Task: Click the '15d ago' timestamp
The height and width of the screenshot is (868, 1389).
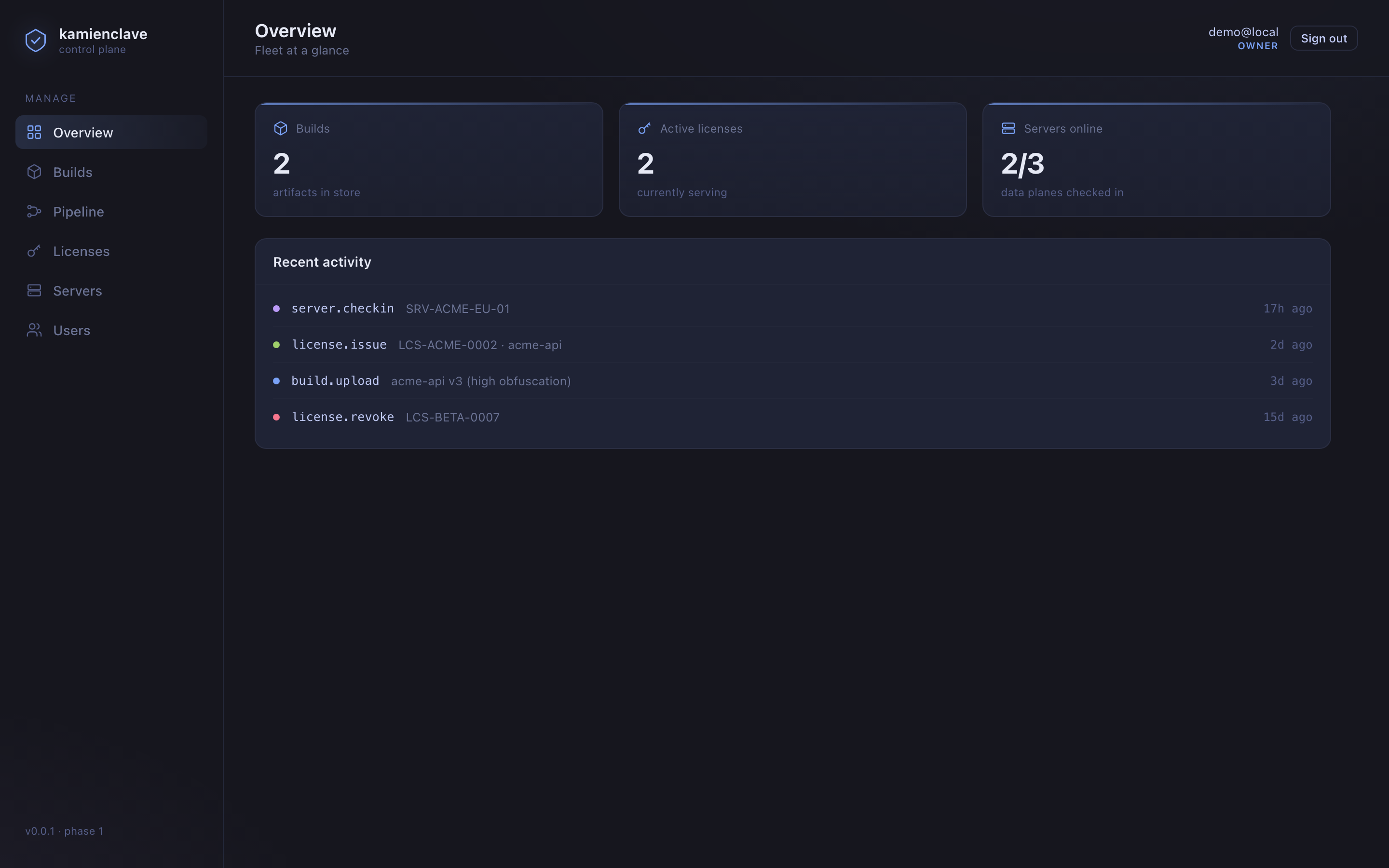Action: (1287, 417)
